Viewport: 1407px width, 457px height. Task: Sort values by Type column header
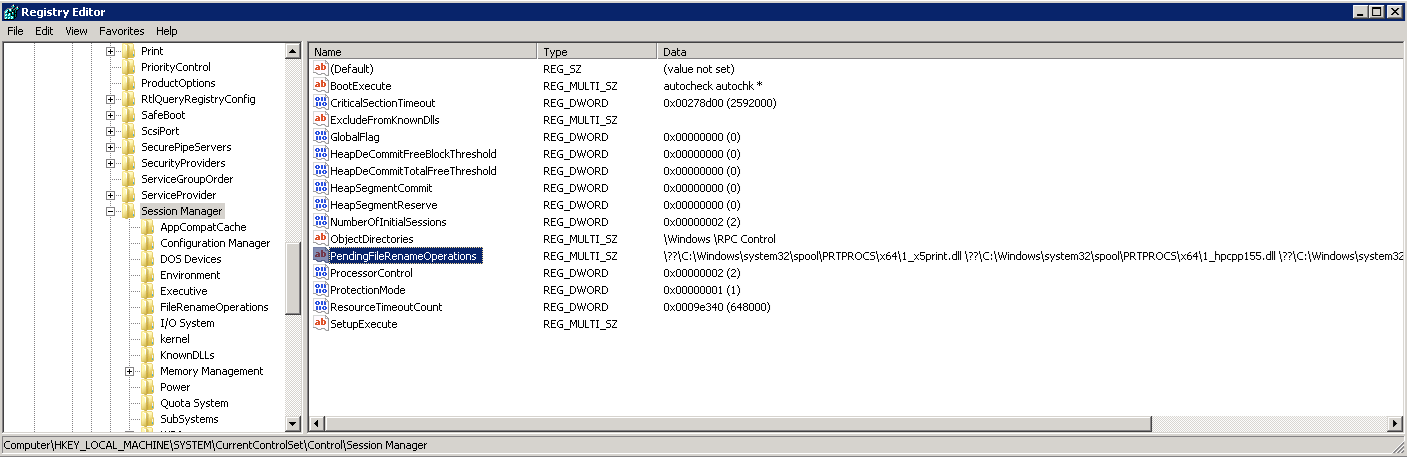tap(598, 51)
